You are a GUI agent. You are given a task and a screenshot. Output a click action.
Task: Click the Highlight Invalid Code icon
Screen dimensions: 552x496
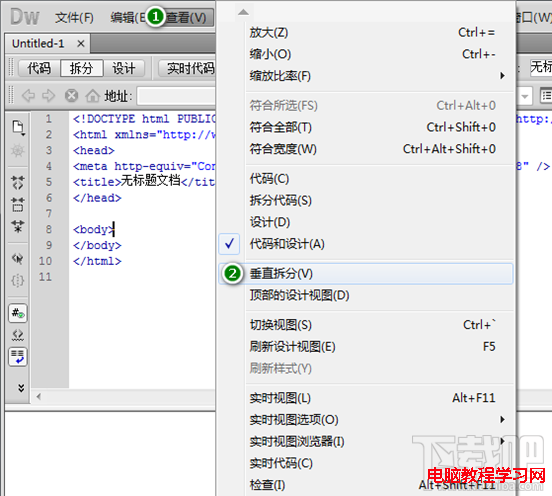(18, 335)
